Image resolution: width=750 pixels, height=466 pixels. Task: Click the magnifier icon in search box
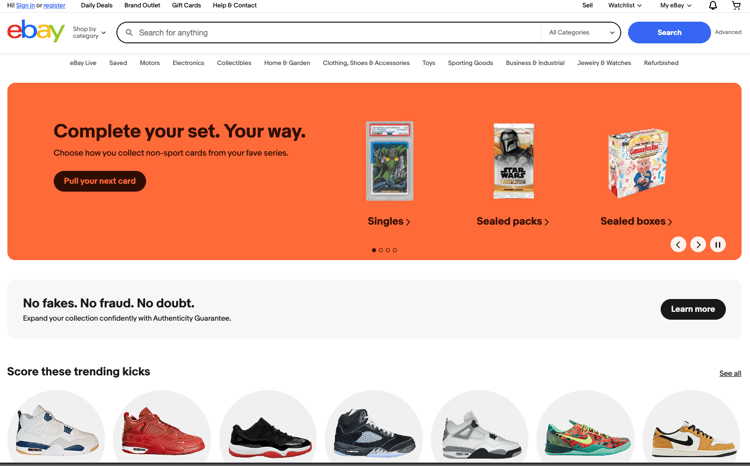tap(129, 33)
